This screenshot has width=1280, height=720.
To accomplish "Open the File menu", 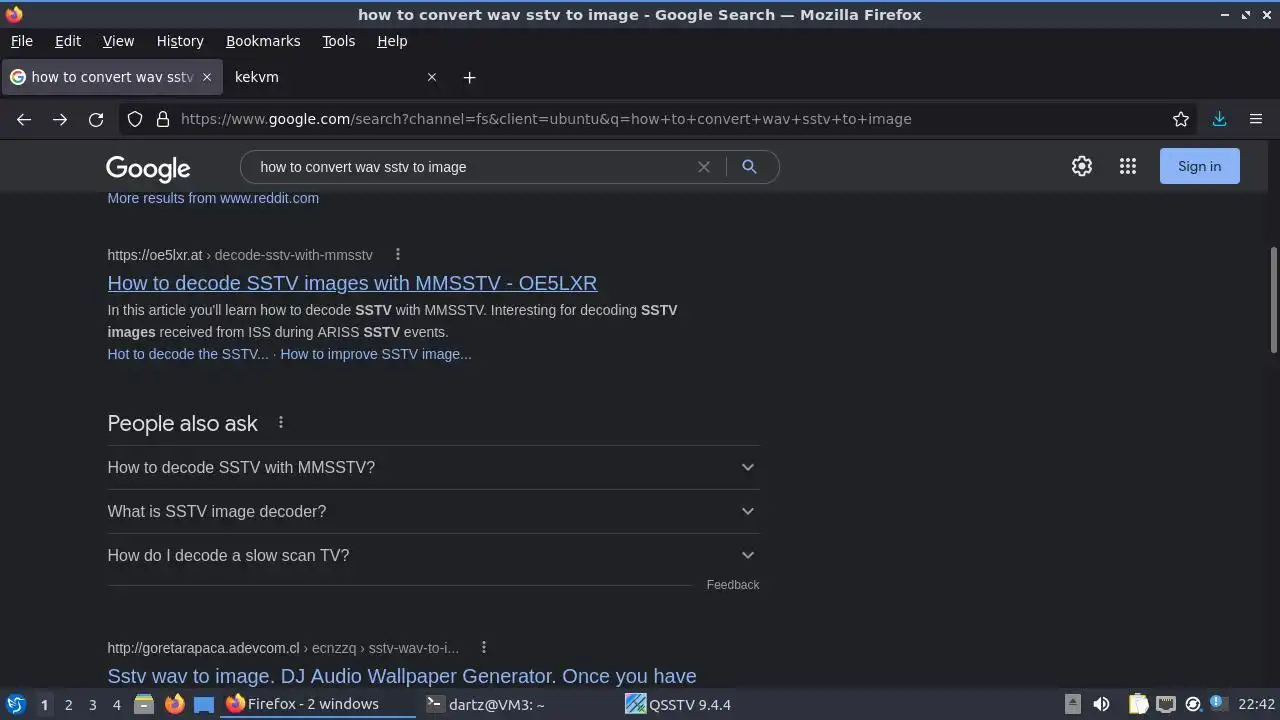I will (21, 41).
